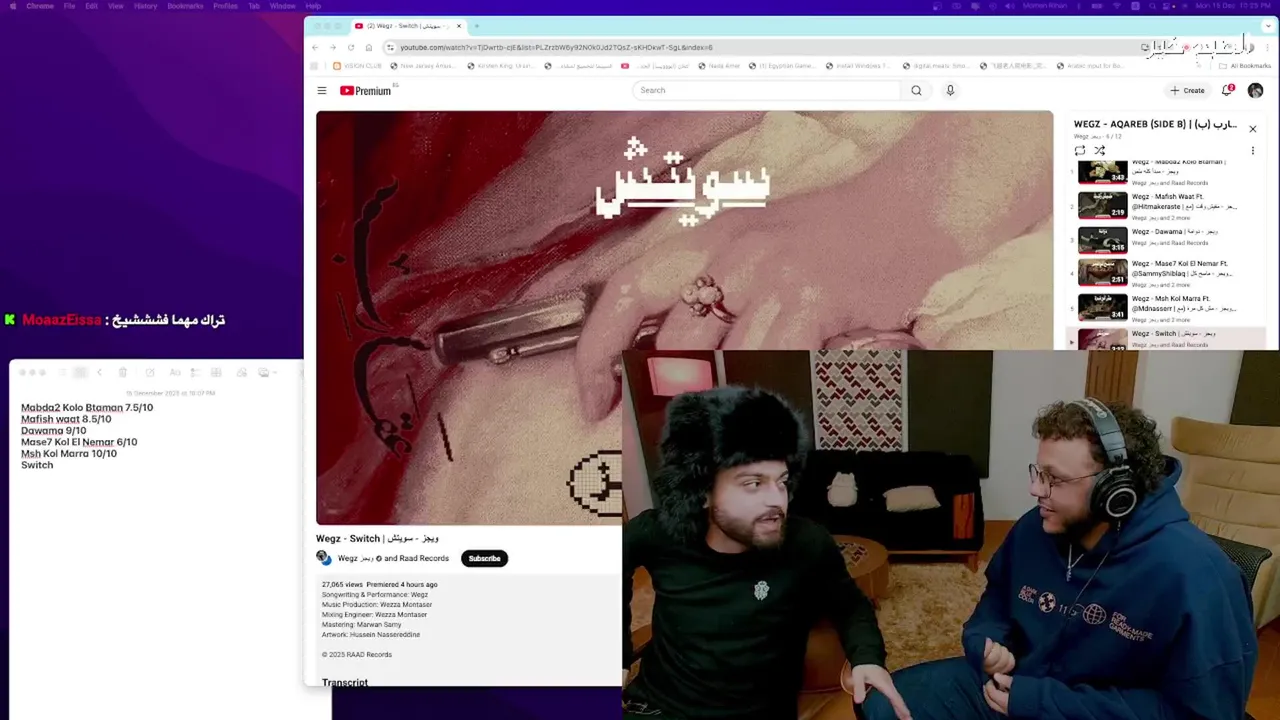The image size is (1280, 720).
Task: Open the Chrome menu in macOS menu bar
Action: click(x=40, y=6)
